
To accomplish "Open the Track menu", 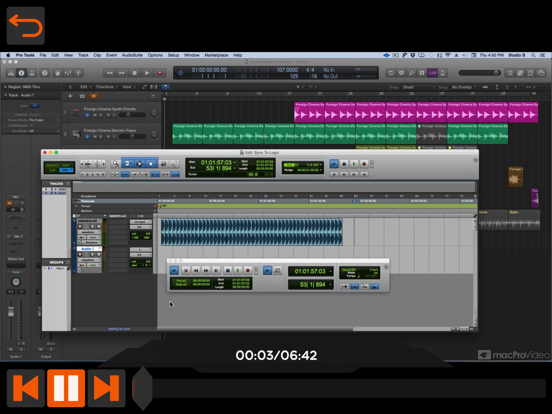I will (x=83, y=55).
